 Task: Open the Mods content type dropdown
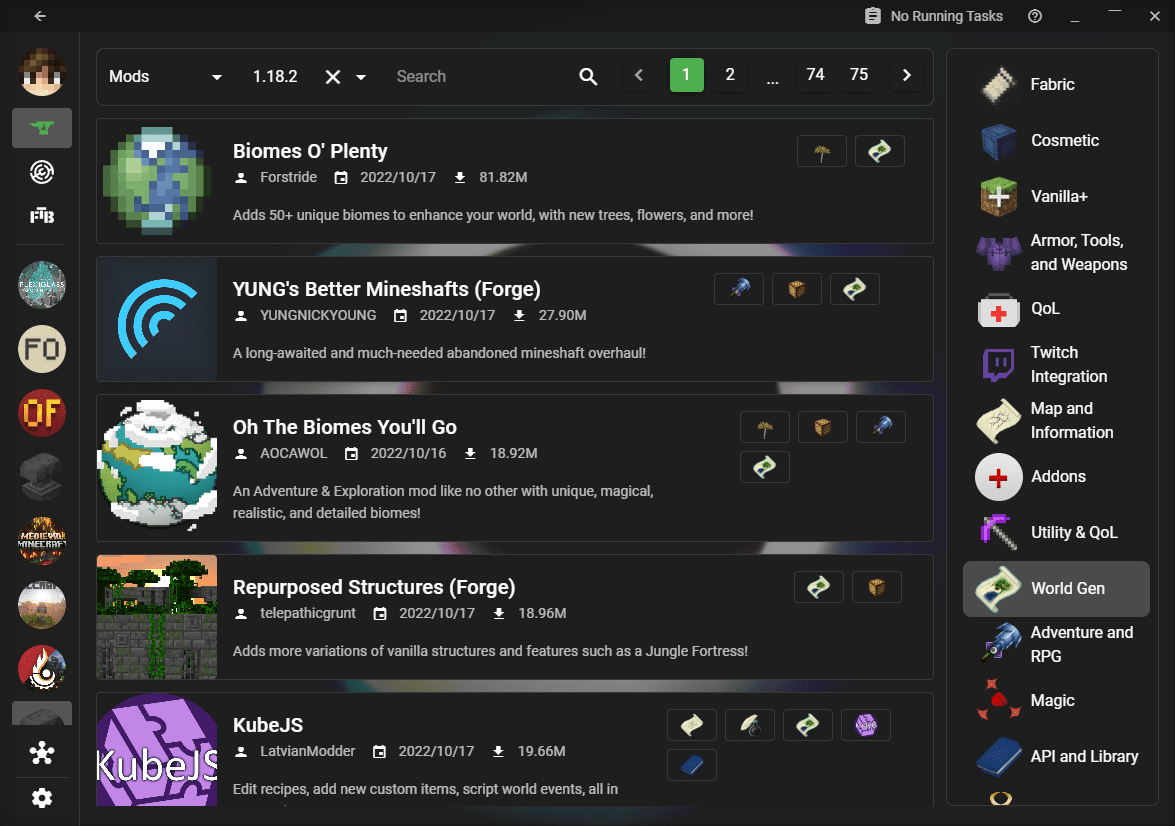(x=166, y=76)
